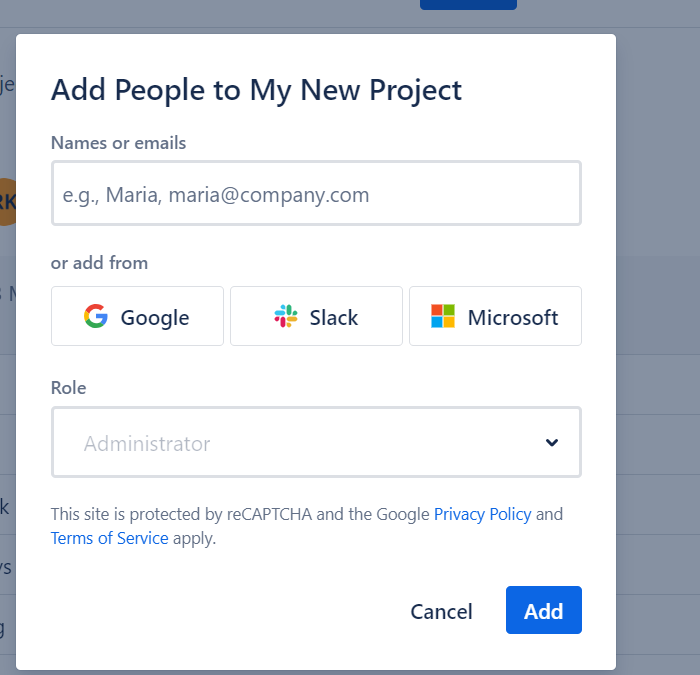Cancel the Add People dialog
Image resolution: width=700 pixels, height=675 pixels.
point(441,611)
